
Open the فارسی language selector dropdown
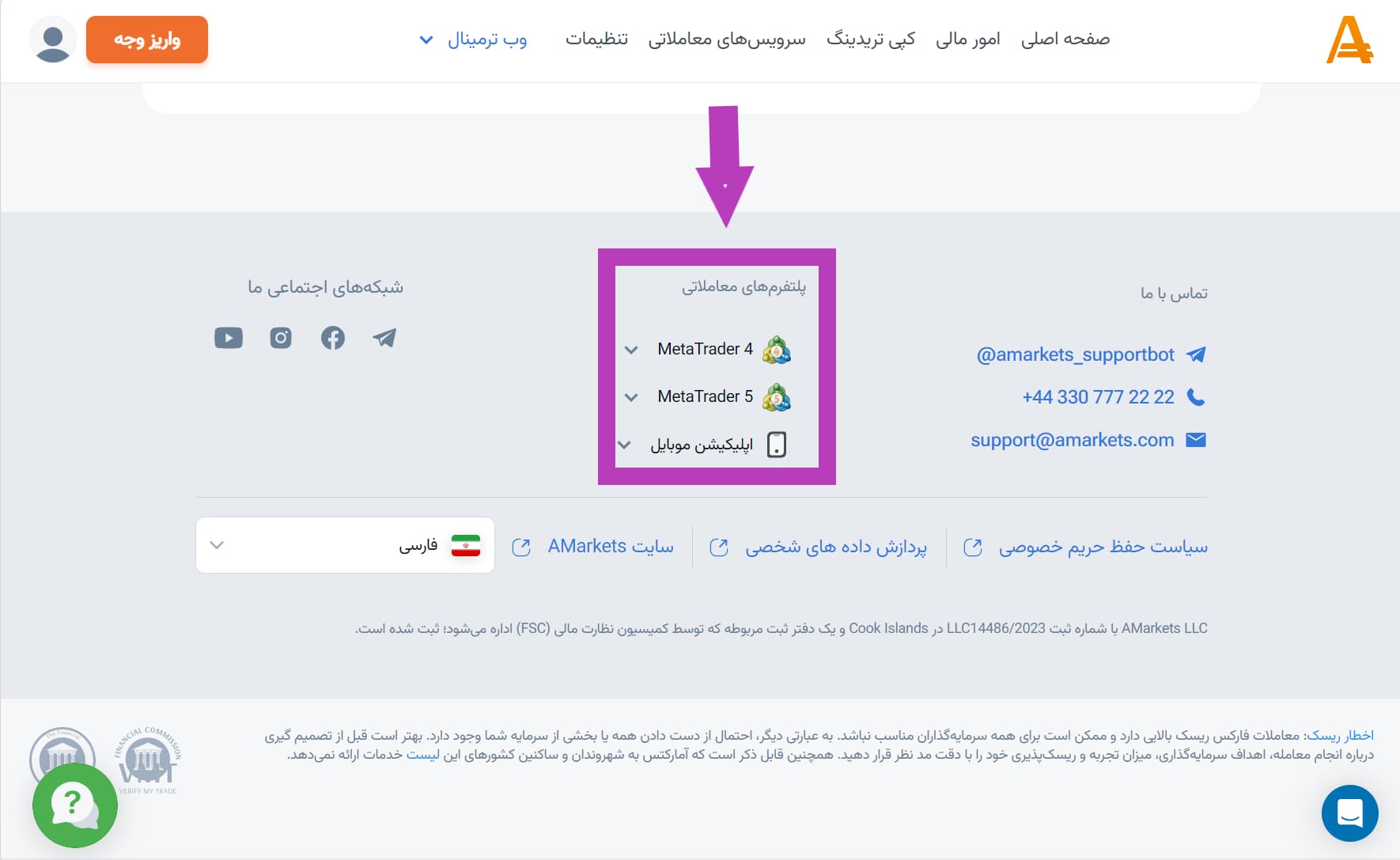pyautogui.click(x=345, y=545)
